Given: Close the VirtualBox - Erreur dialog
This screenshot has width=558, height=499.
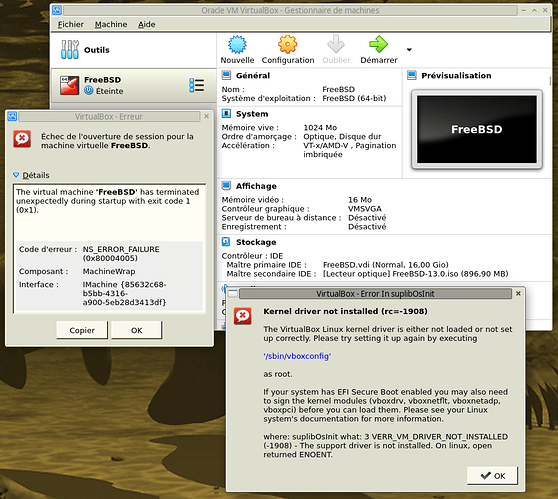Looking at the screenshot, I should (206, 116).
